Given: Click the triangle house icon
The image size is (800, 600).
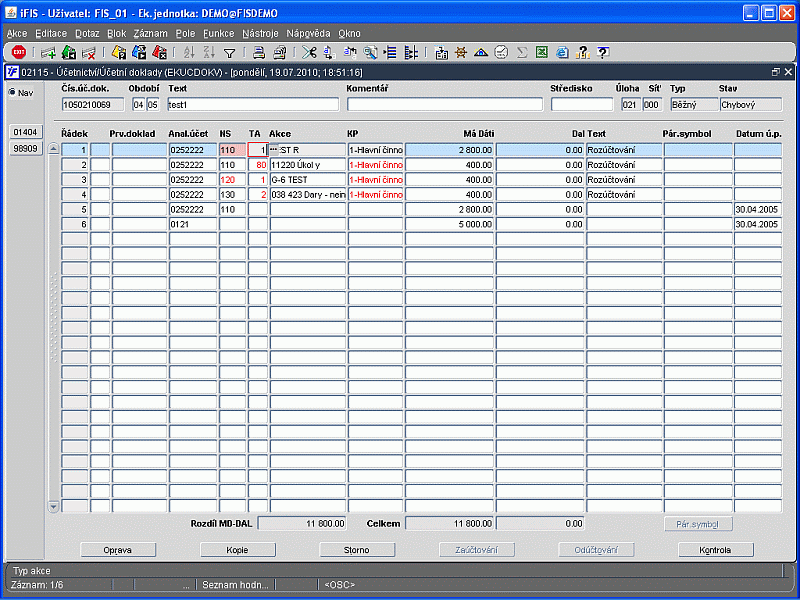Looking at the screenshot, I should pyautogui.click(x=481, y=52).
